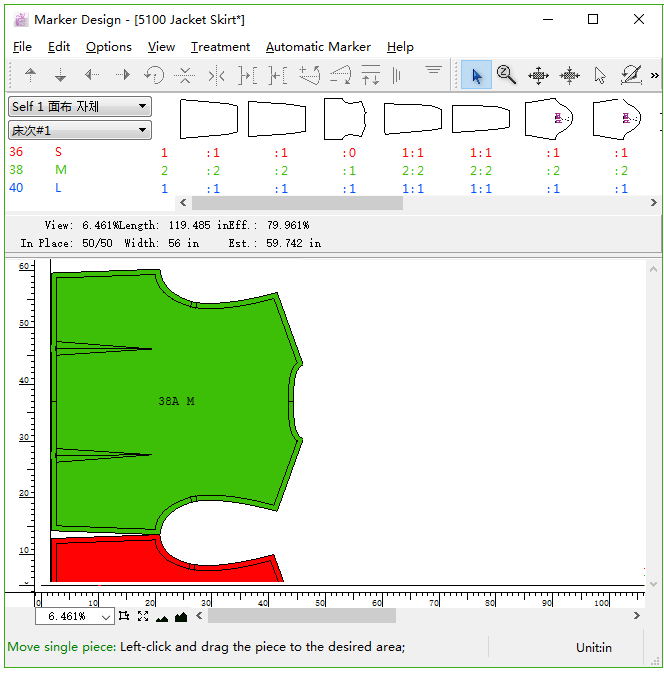Click piece list scrollbar right arrow
664x677 pixels.
(x=654, y=202)
